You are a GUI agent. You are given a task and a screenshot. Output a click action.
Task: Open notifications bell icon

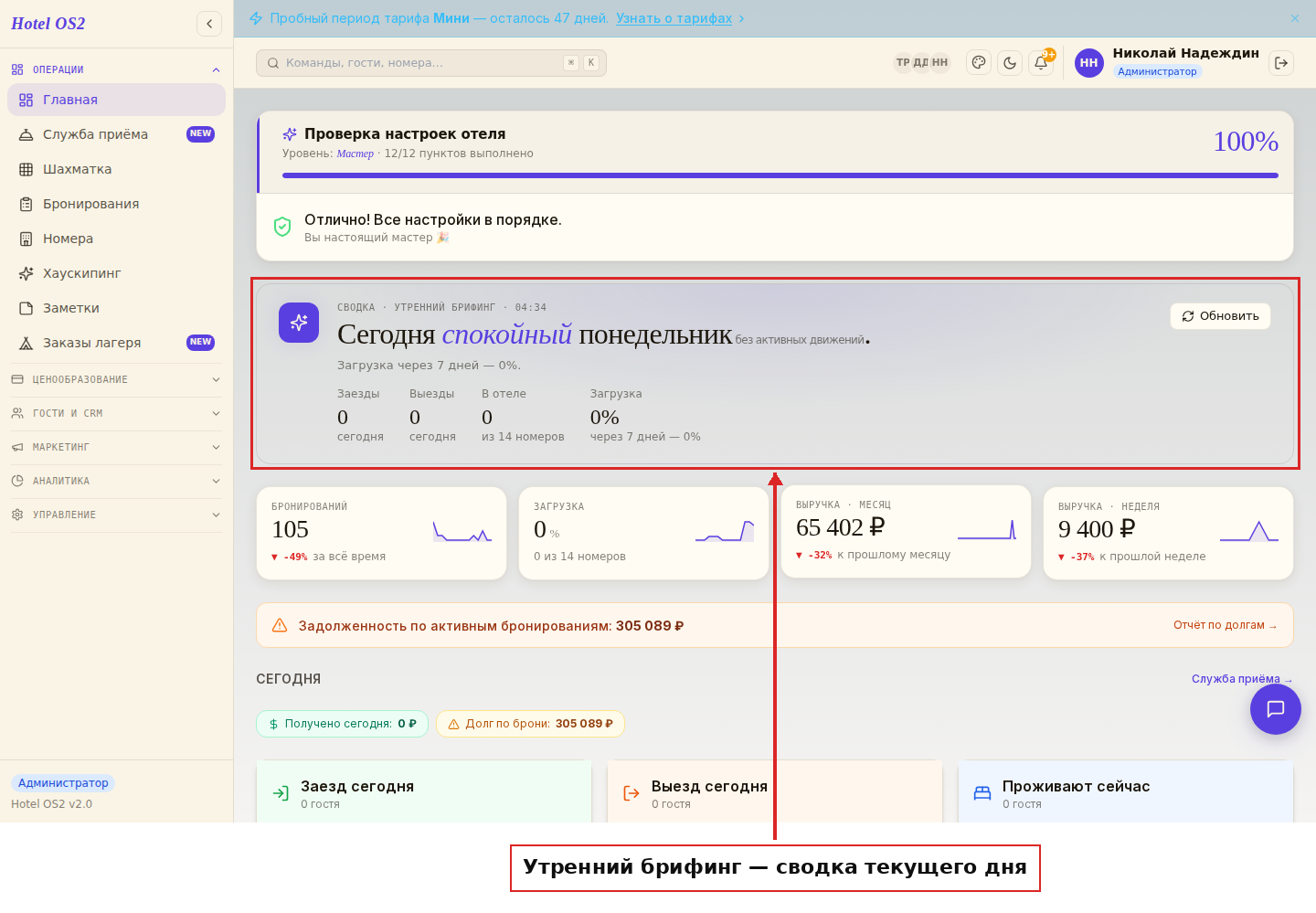(1041, 62)
